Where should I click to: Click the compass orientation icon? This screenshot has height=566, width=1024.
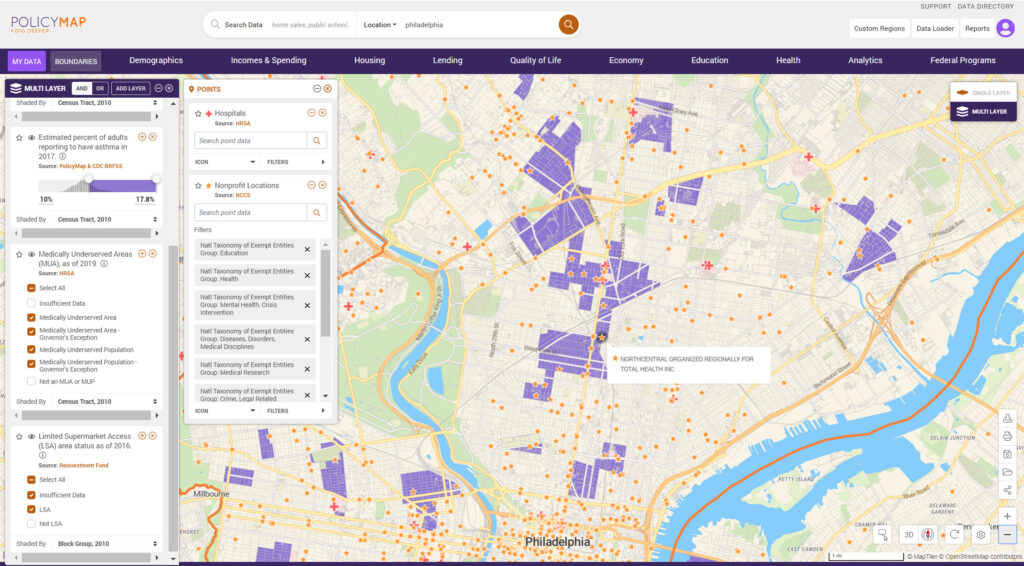coord(928,535)
